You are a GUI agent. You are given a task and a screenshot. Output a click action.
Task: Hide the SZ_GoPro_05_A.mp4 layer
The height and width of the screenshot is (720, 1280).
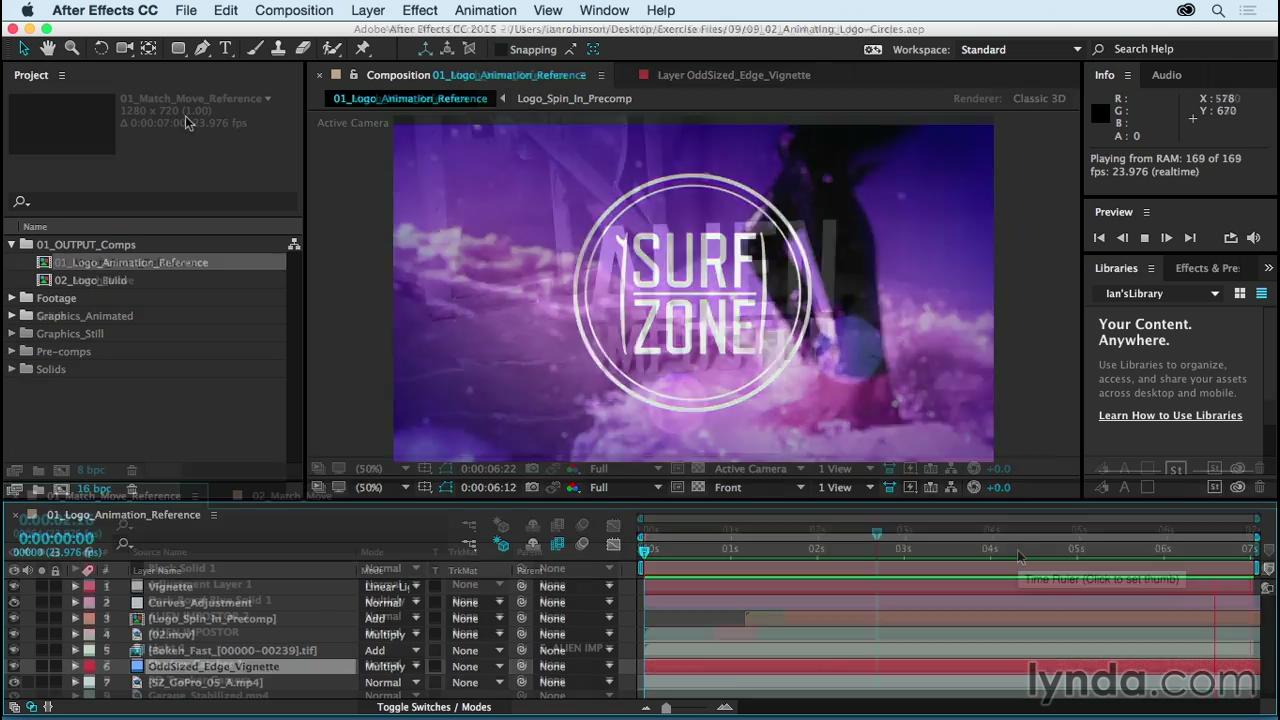click(x=14, y=682)
